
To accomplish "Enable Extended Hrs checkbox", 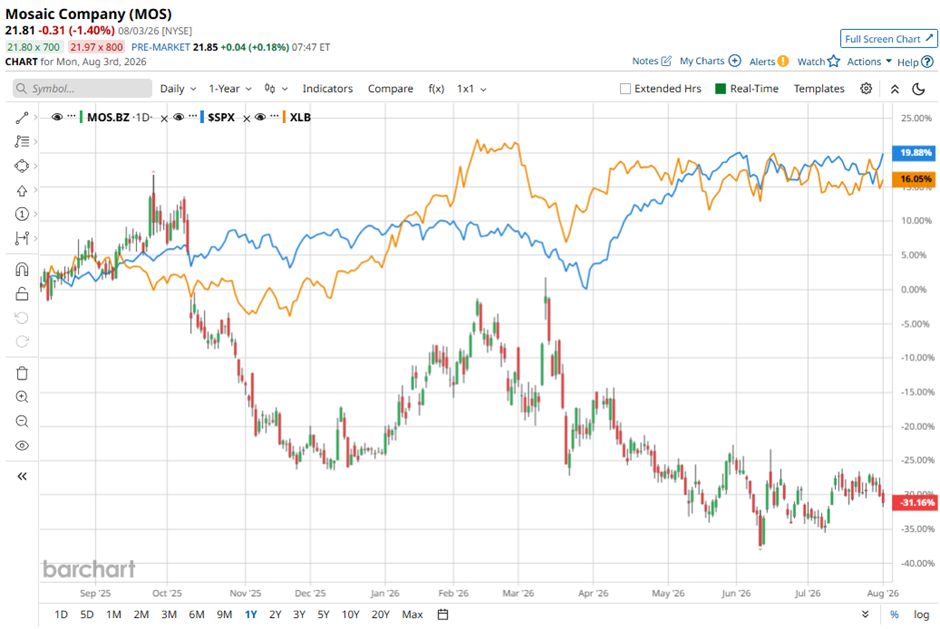I will (625, 89).
